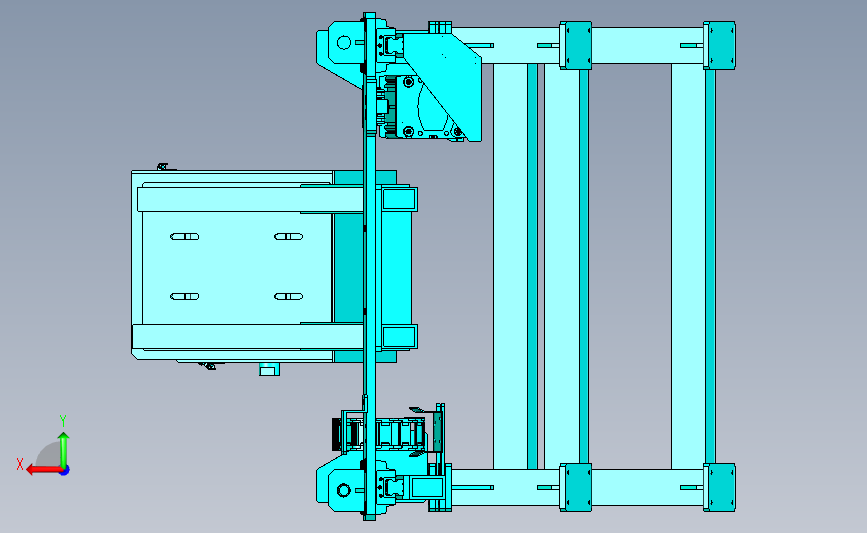Select the top-right corner bearing block

719,45
